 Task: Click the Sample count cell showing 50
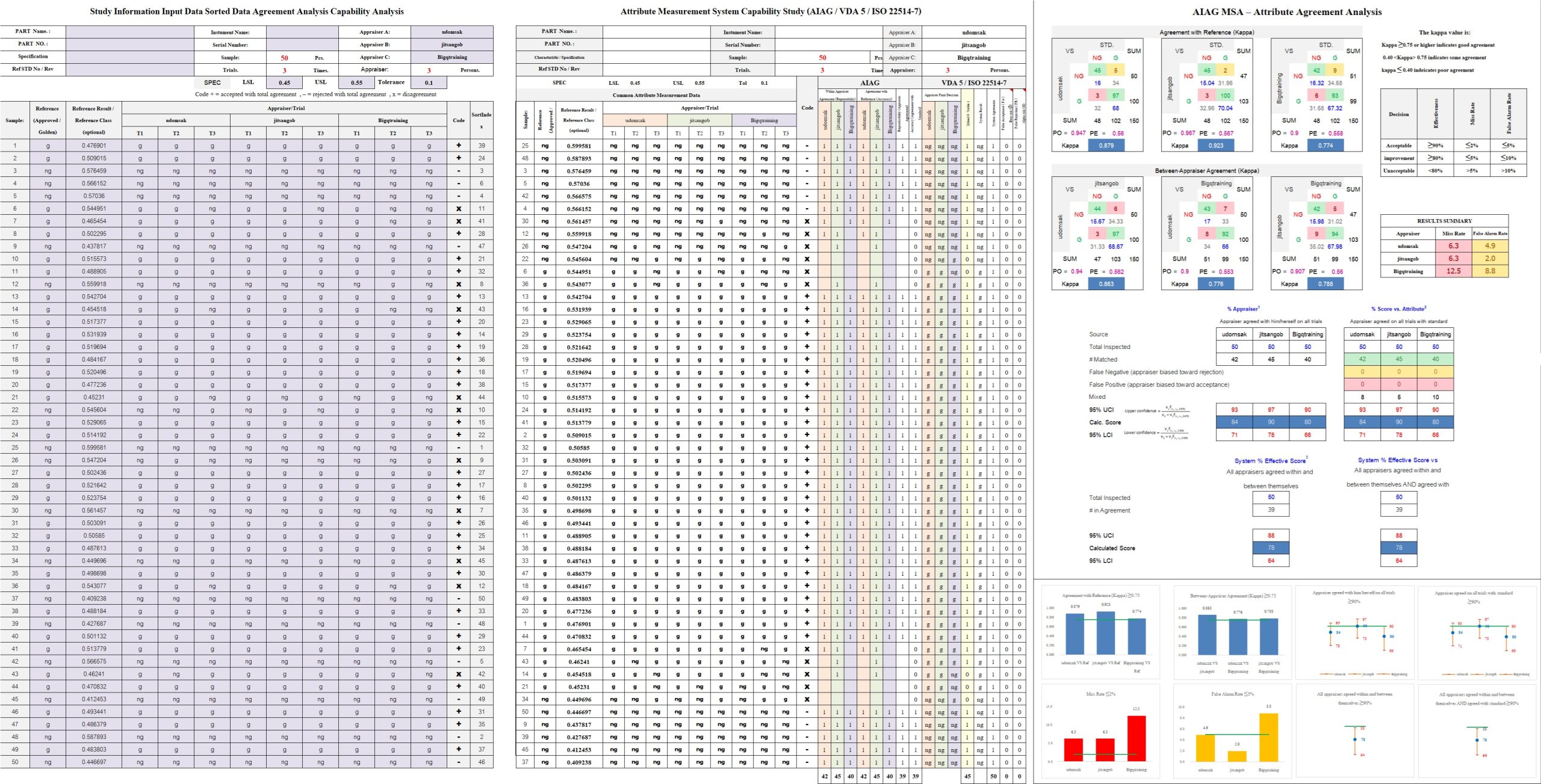[x=284, y=58]
